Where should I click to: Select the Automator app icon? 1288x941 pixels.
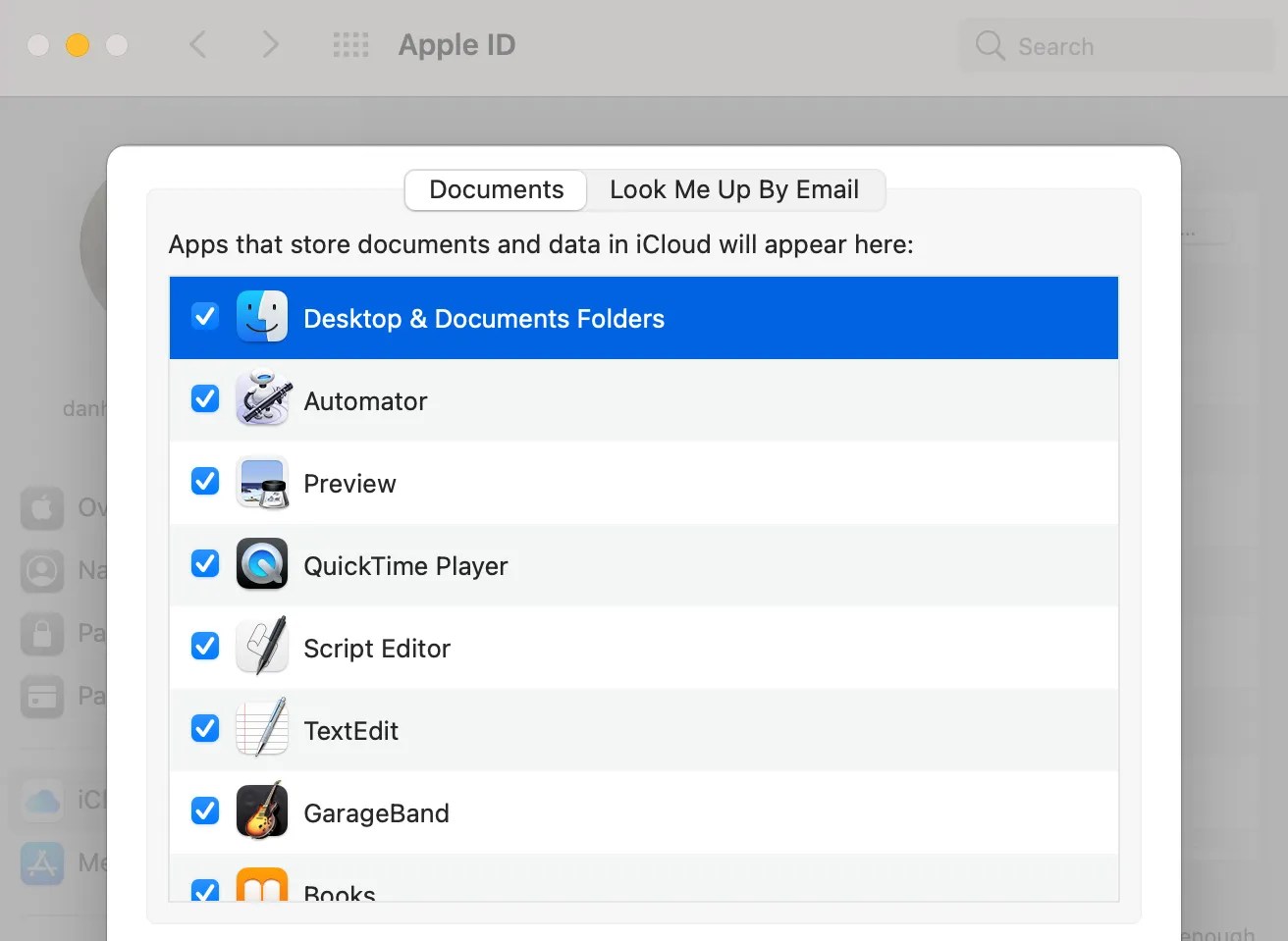[x=262, y=399]
